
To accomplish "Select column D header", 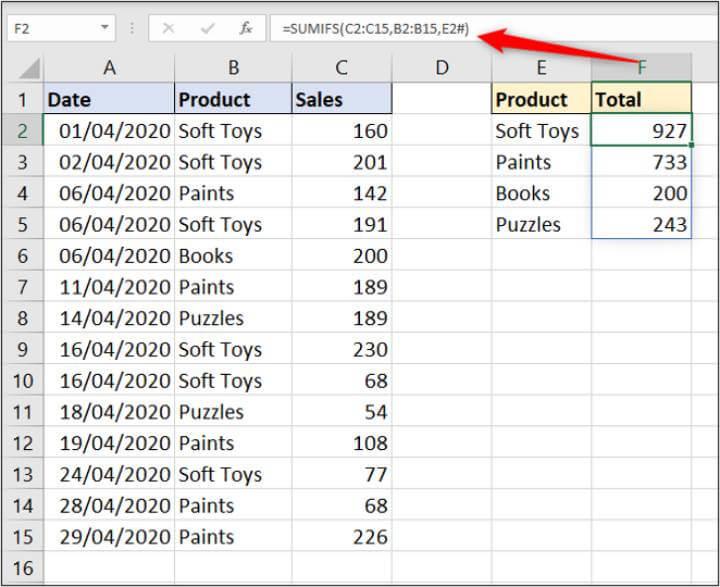I will [442, 68].
